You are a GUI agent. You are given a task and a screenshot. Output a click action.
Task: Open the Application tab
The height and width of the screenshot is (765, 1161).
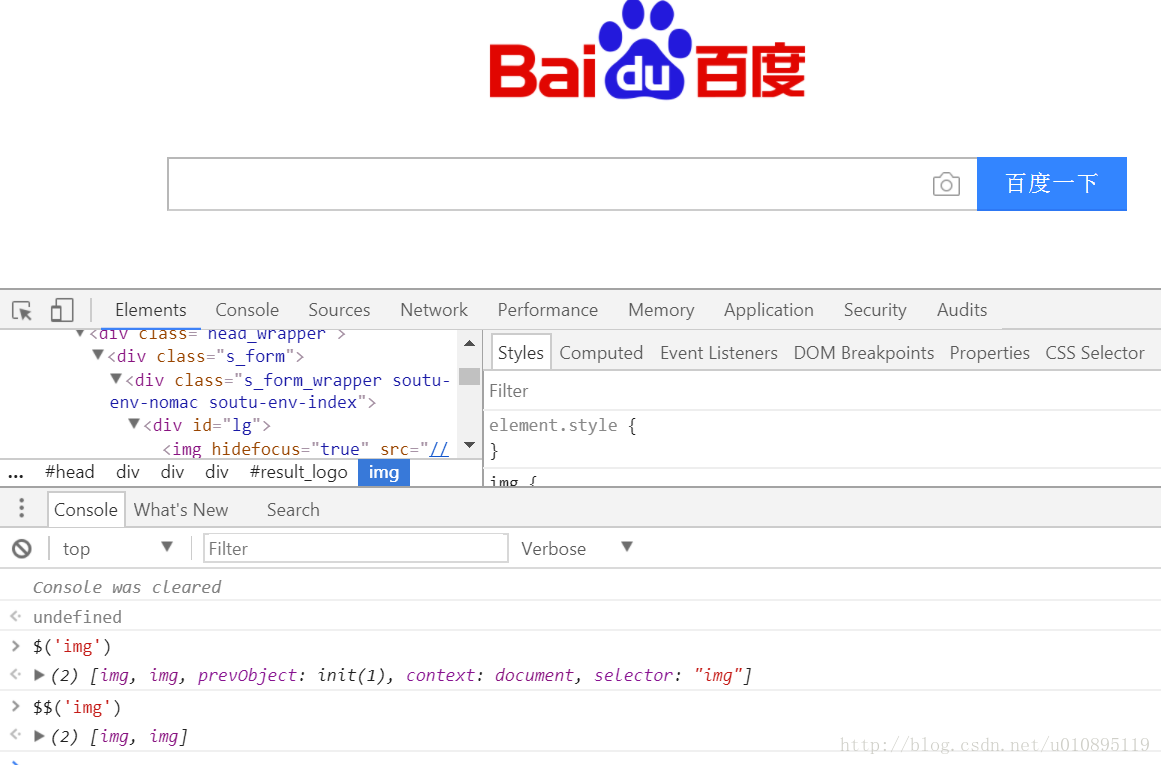coord(769,310)
